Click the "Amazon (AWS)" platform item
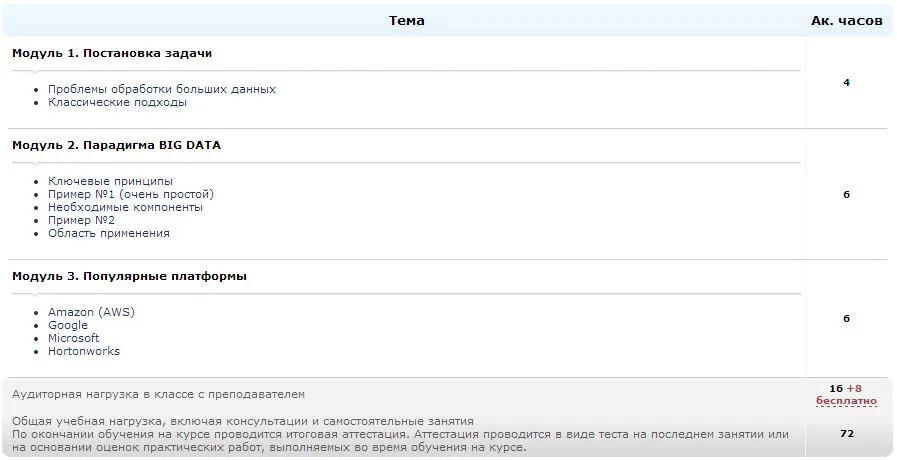Viewport: 897px width, 460px height. tap(91, 312)
